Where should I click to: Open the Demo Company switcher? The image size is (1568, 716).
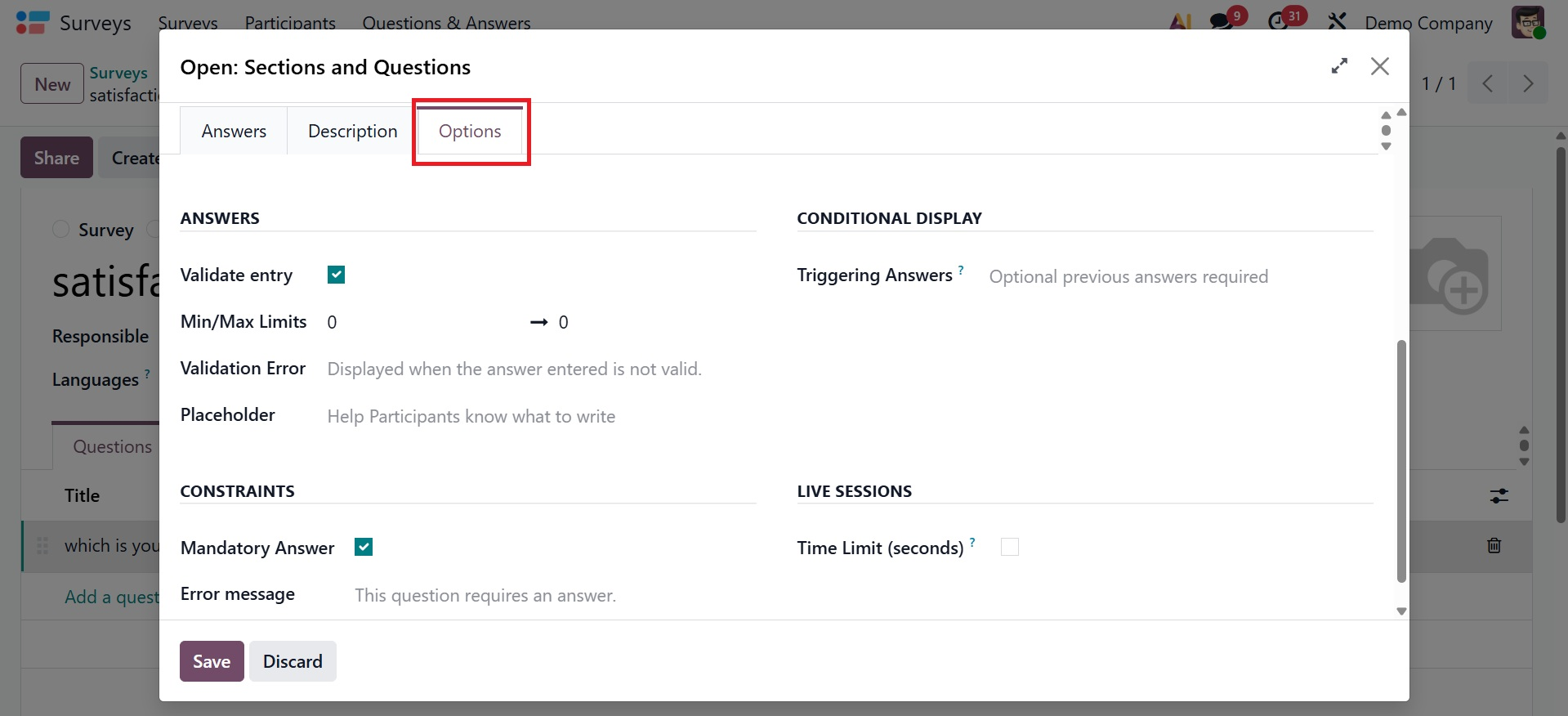1428,23
